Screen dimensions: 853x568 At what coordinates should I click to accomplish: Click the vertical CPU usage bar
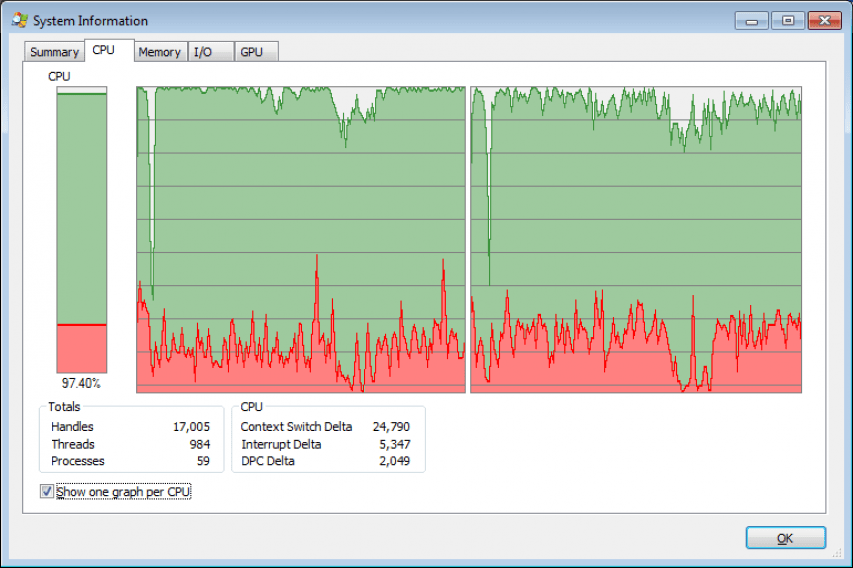click(82, 230)
